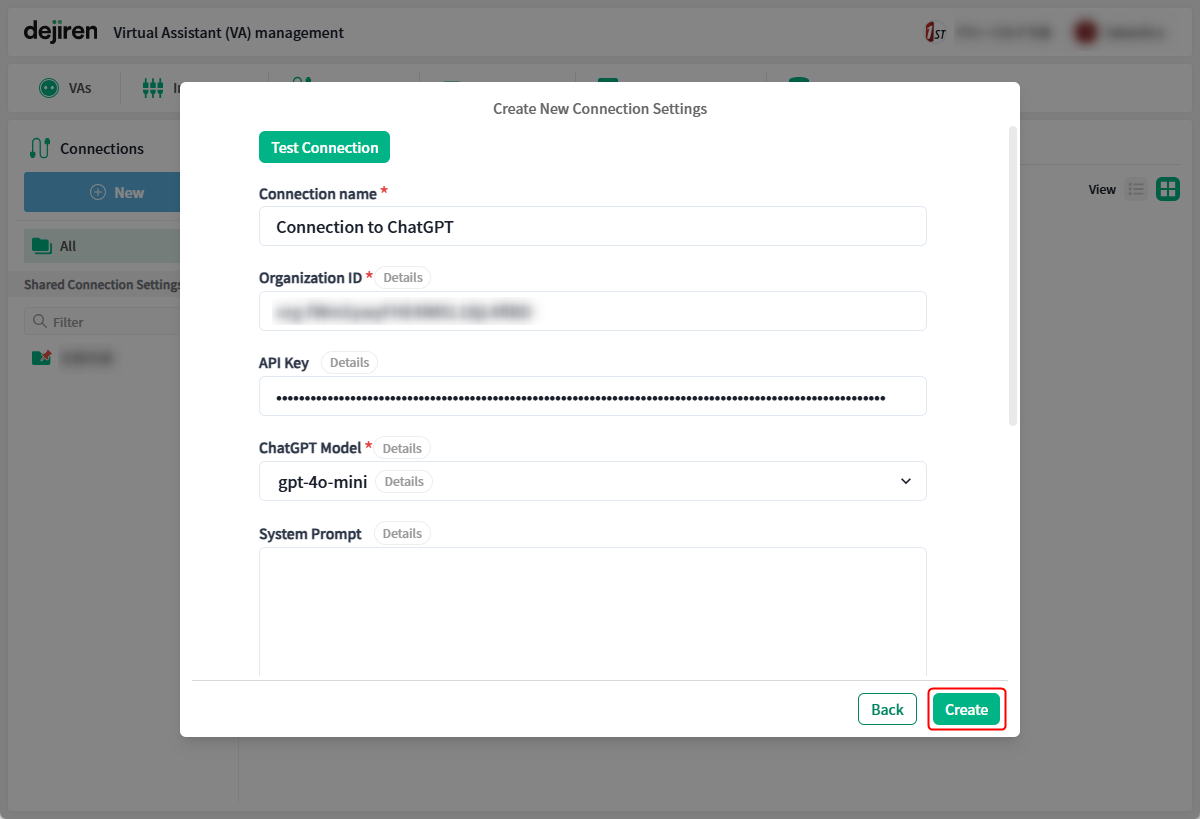1200x819 pixels.
Task: Click the Back button
Action: [x=887, y=709]
